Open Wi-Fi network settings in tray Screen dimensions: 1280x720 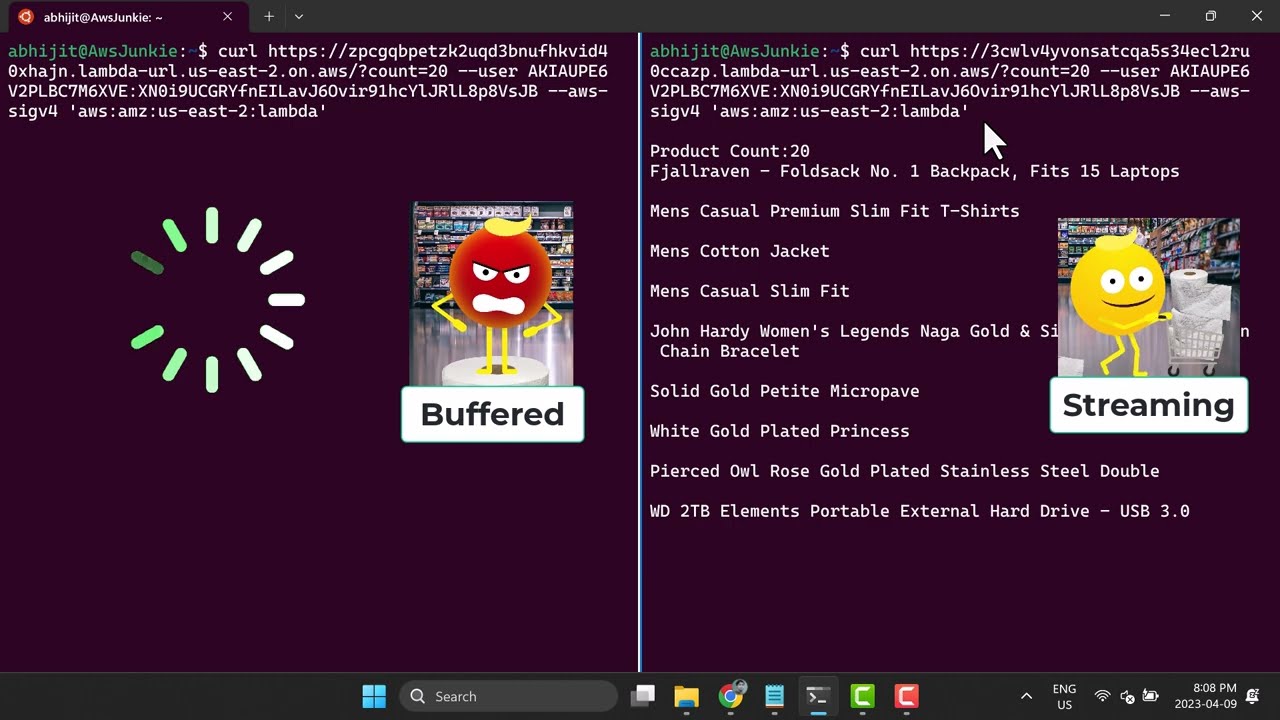(1102, 696)
